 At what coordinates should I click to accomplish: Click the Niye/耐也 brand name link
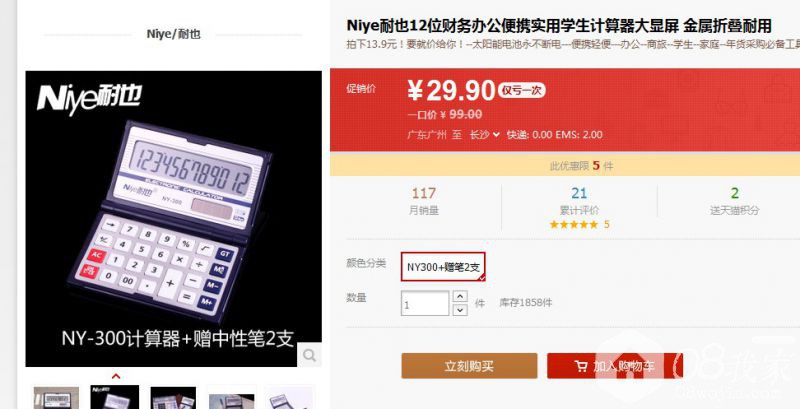[173, 34]
